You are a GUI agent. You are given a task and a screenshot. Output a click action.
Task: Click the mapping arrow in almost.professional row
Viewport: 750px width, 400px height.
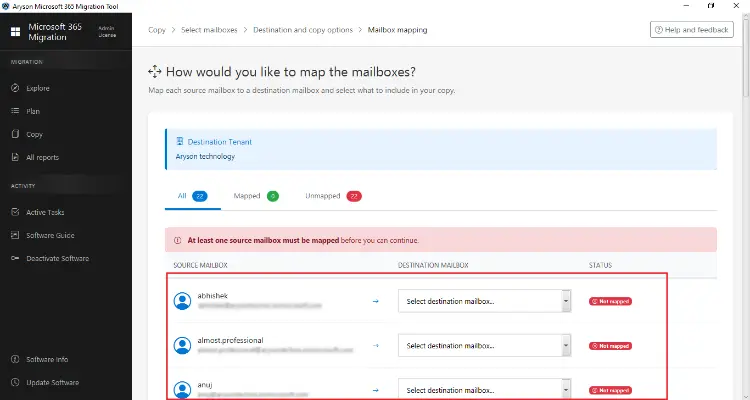click(x=375, y=345)
